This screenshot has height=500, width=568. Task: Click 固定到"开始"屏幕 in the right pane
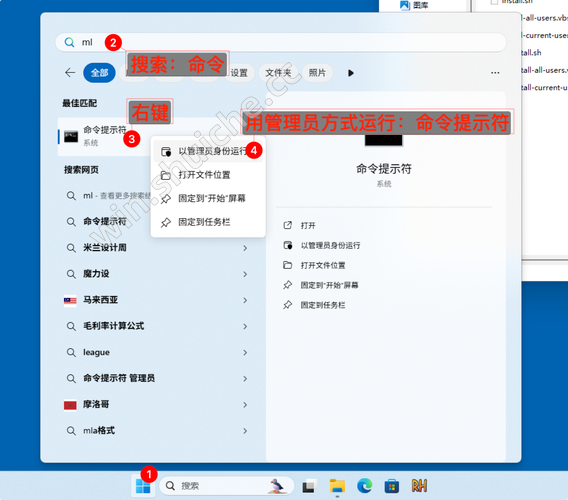click(329, 285)
